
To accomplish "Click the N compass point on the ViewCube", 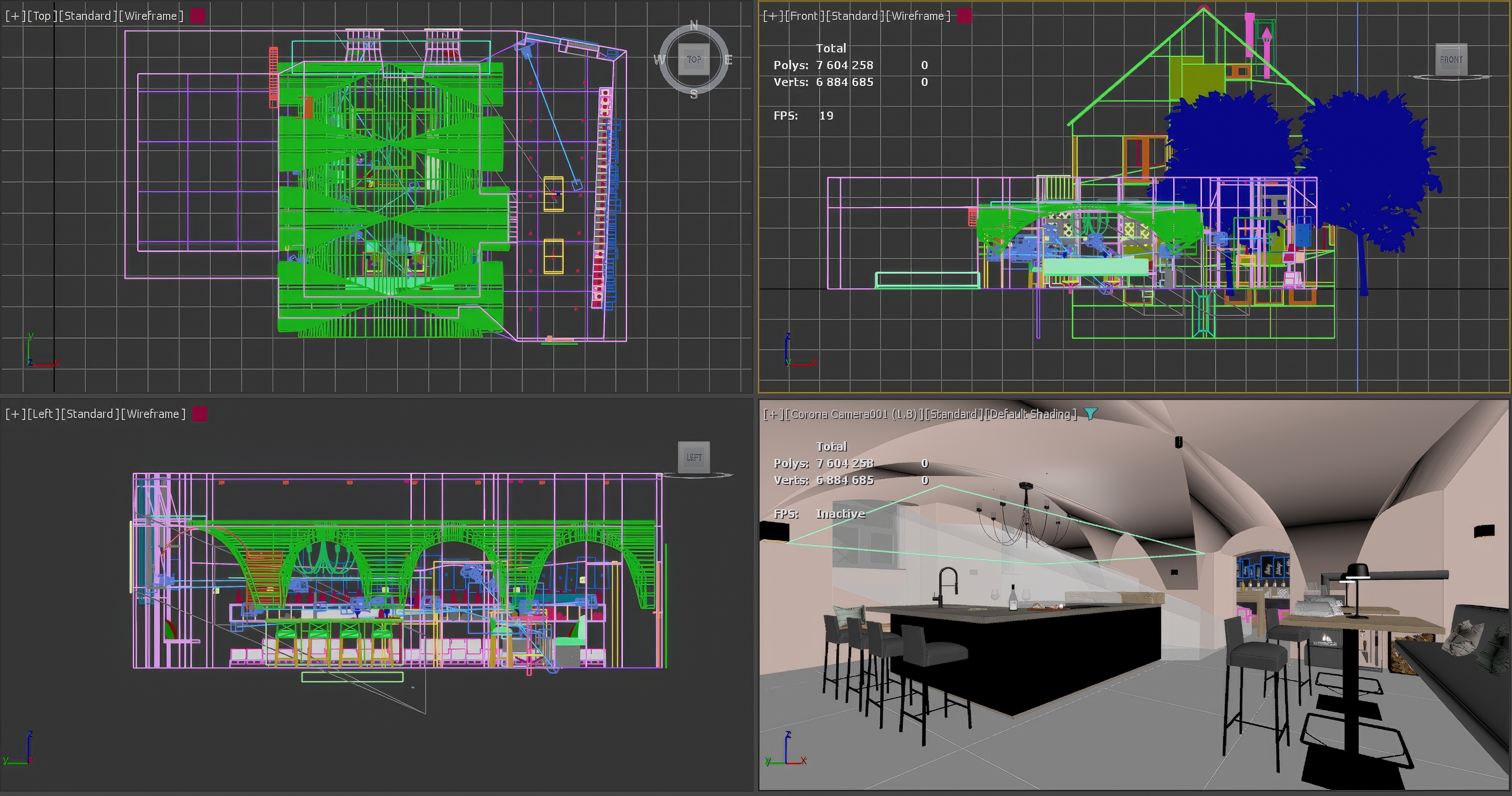I will [694, 25].
